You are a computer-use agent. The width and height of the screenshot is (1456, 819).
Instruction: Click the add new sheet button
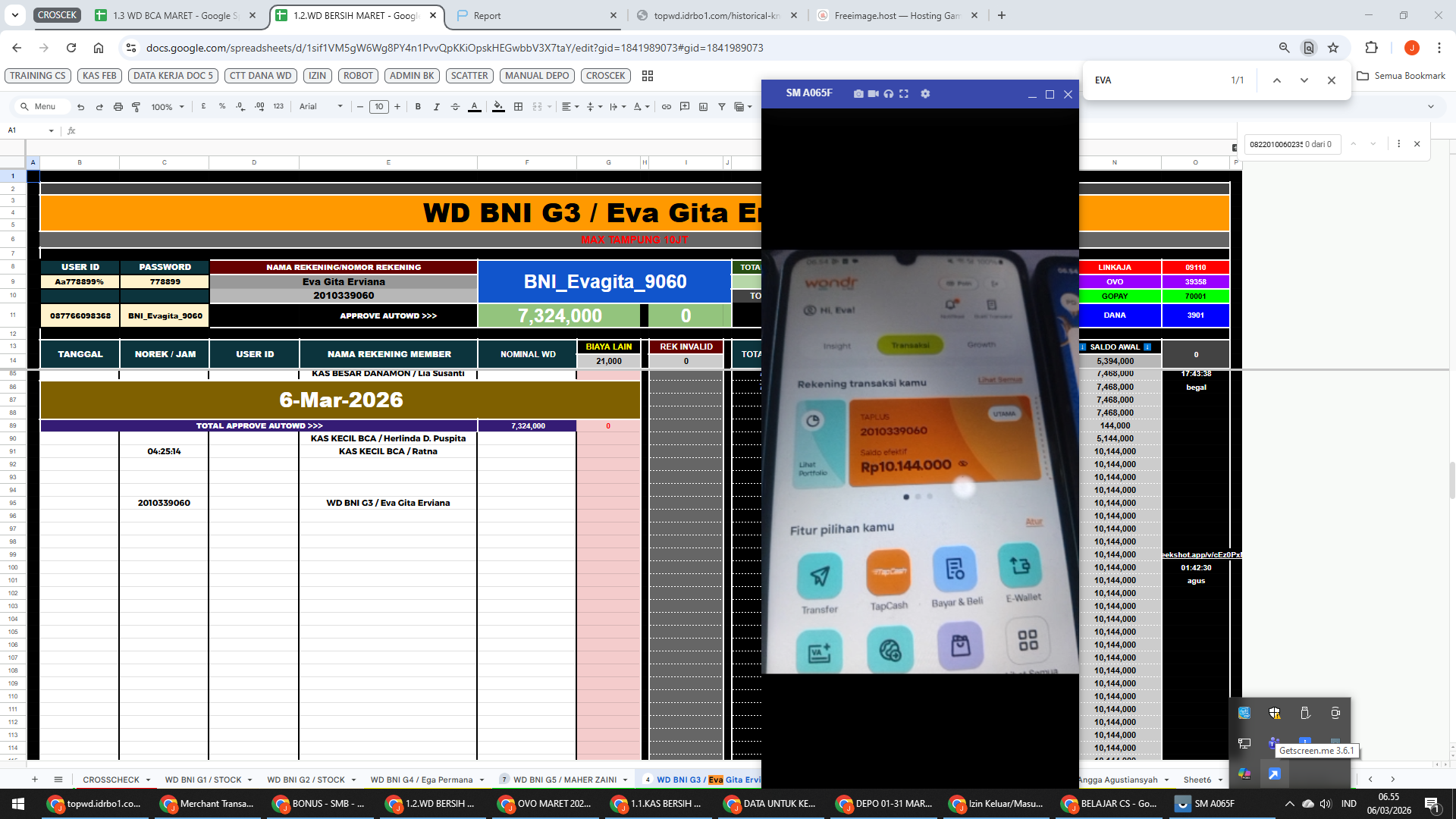tap(34, 780)
